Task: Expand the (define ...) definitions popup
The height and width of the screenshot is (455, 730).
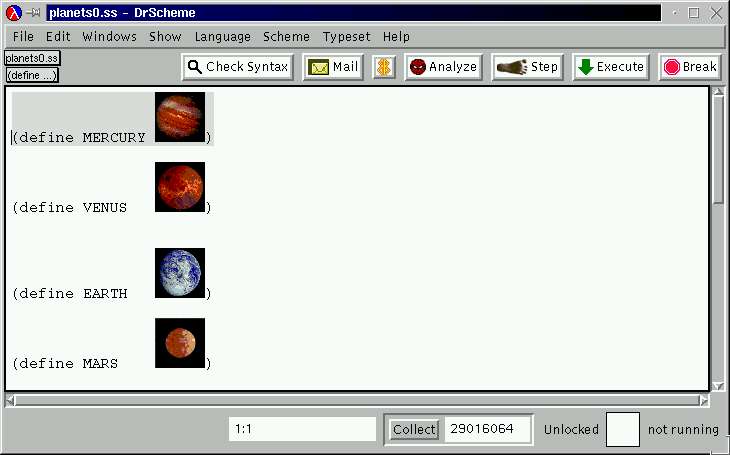Action: point(32,75)
